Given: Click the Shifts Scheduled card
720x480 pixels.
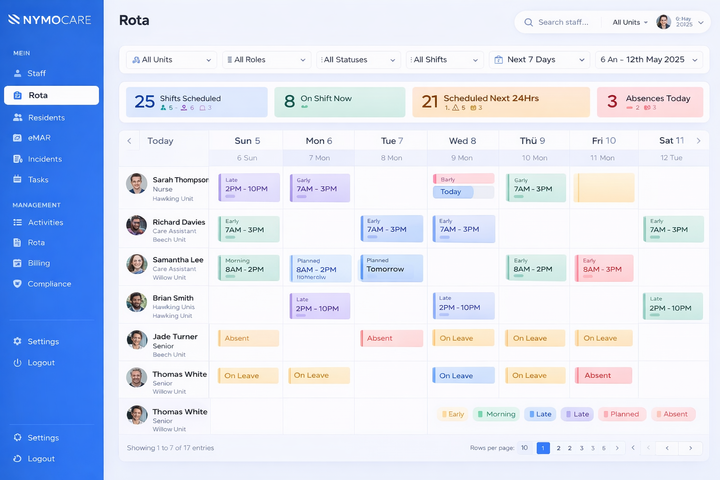Looking at the screenshot, I should pyautogui.click(x=197, y=102).
